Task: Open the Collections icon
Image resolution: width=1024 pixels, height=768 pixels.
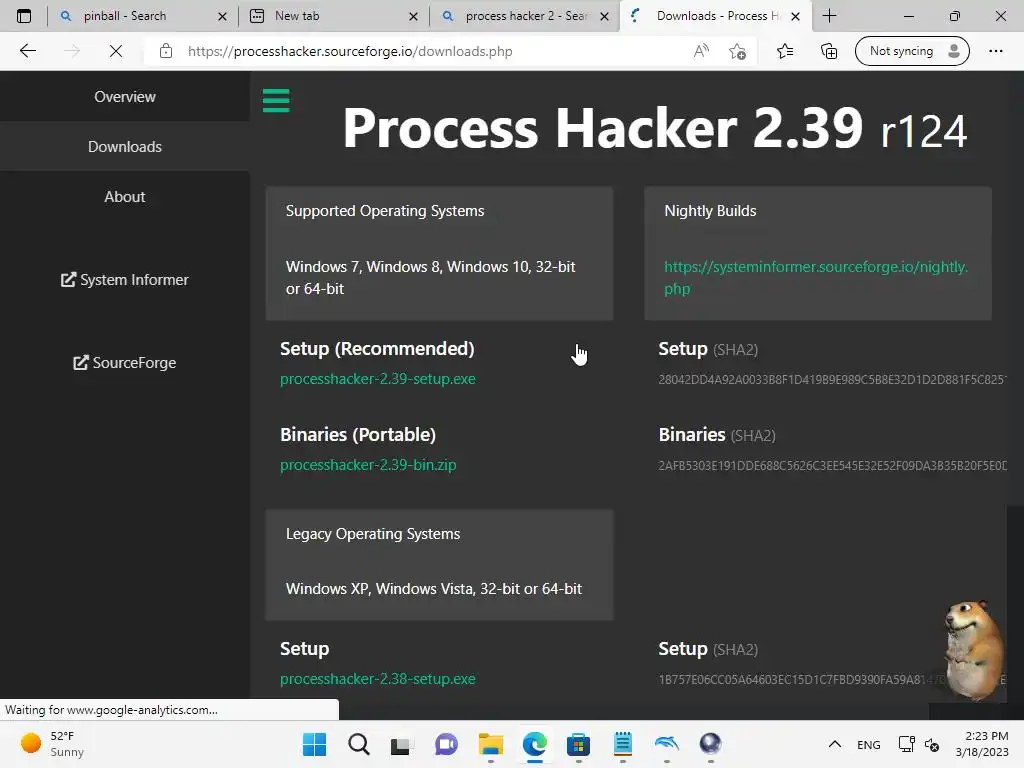Action: pos(829,51)
